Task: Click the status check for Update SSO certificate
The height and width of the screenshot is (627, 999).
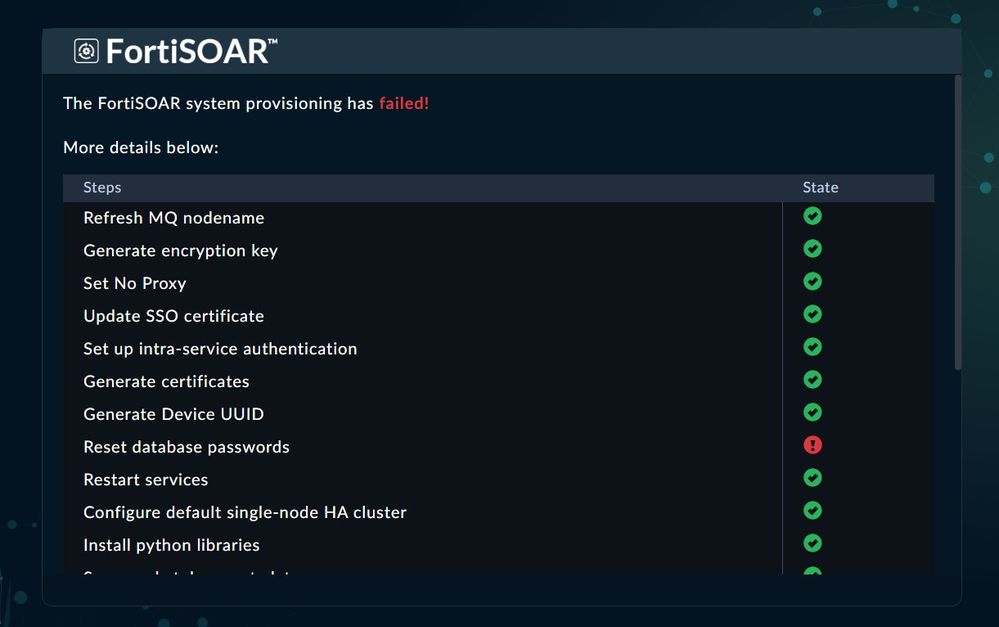Action: tap(813, 314)
